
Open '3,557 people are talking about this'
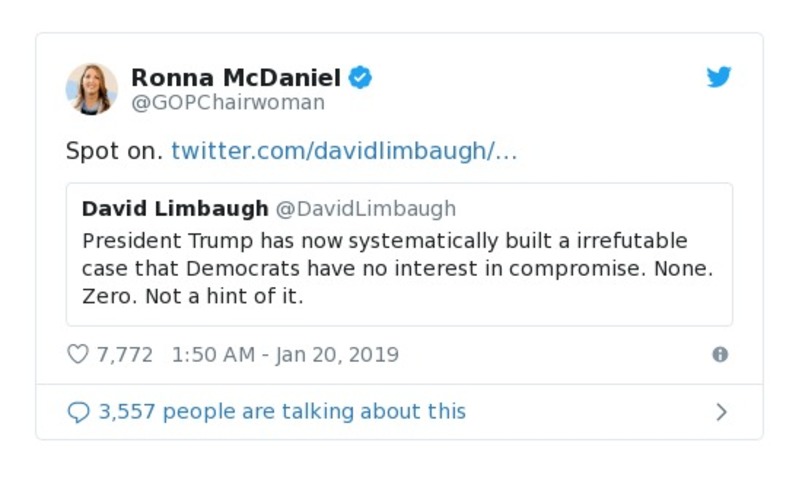click(x=282, y=411)
